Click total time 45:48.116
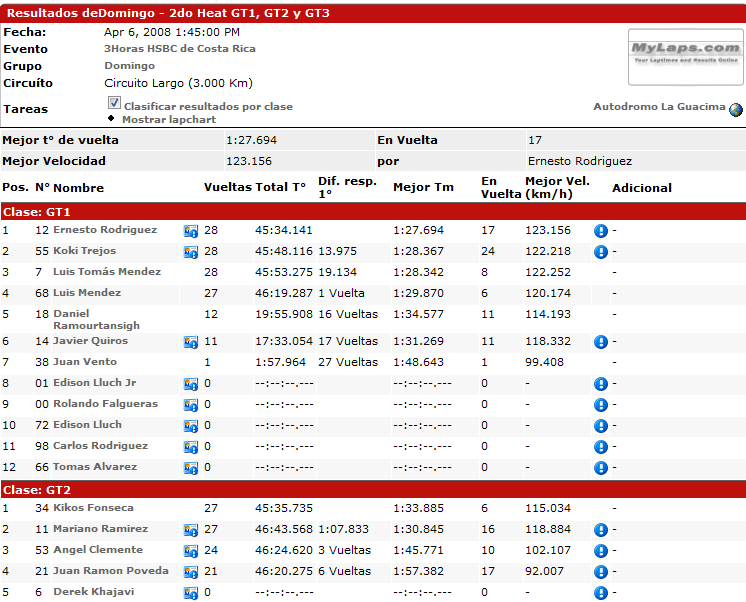746x602 pixels. [284, 251]
